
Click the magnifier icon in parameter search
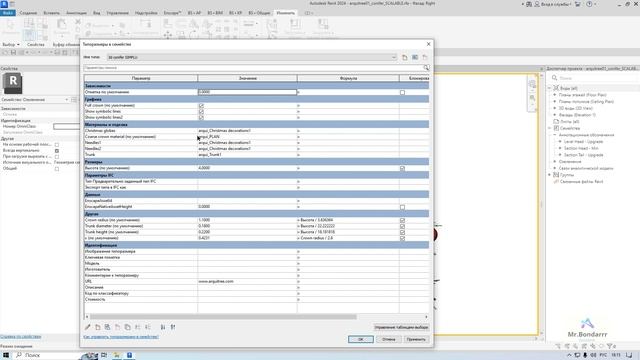click(426, 68)
